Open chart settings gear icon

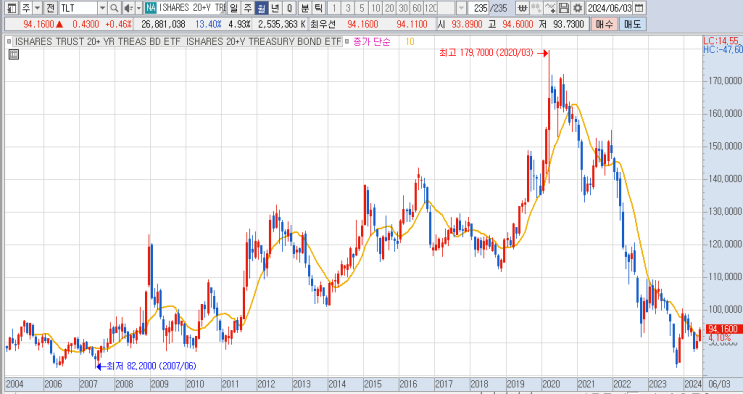[577, 8]
